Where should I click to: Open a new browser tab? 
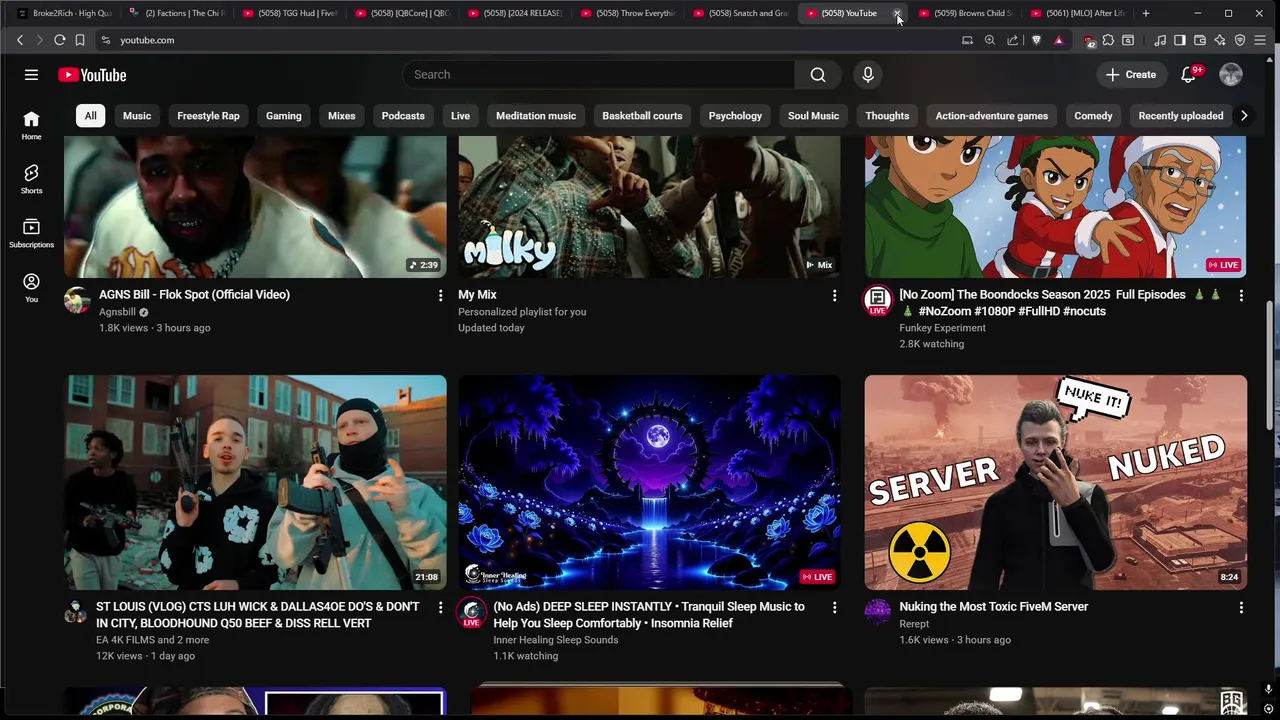coord(1146,13)
